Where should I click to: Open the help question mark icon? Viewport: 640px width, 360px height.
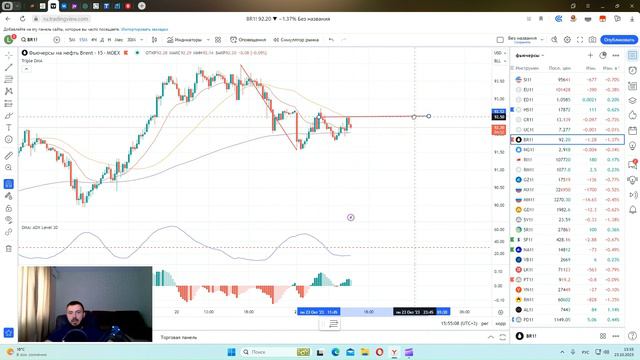point(633,336)
